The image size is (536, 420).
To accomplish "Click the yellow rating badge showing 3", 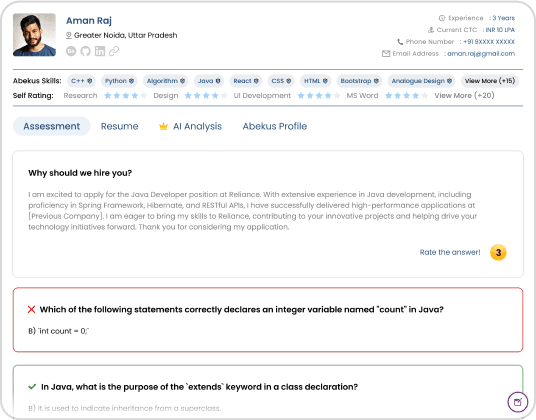I will (498, 253).
